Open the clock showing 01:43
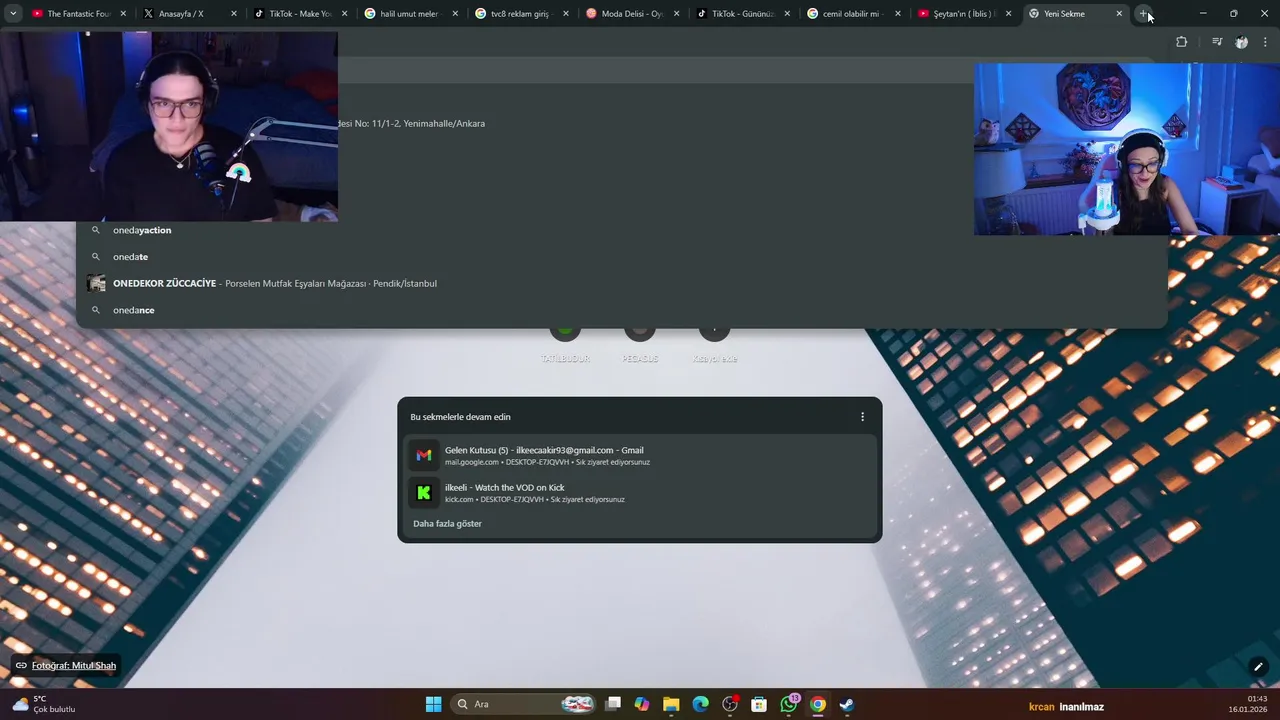The image size is (1280, 720). [x=1249, y=704]
